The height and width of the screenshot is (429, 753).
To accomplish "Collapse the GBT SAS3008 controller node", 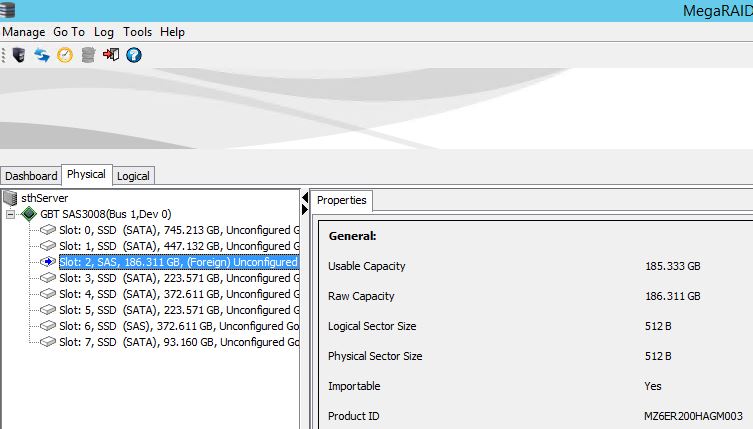I will 11,214.
